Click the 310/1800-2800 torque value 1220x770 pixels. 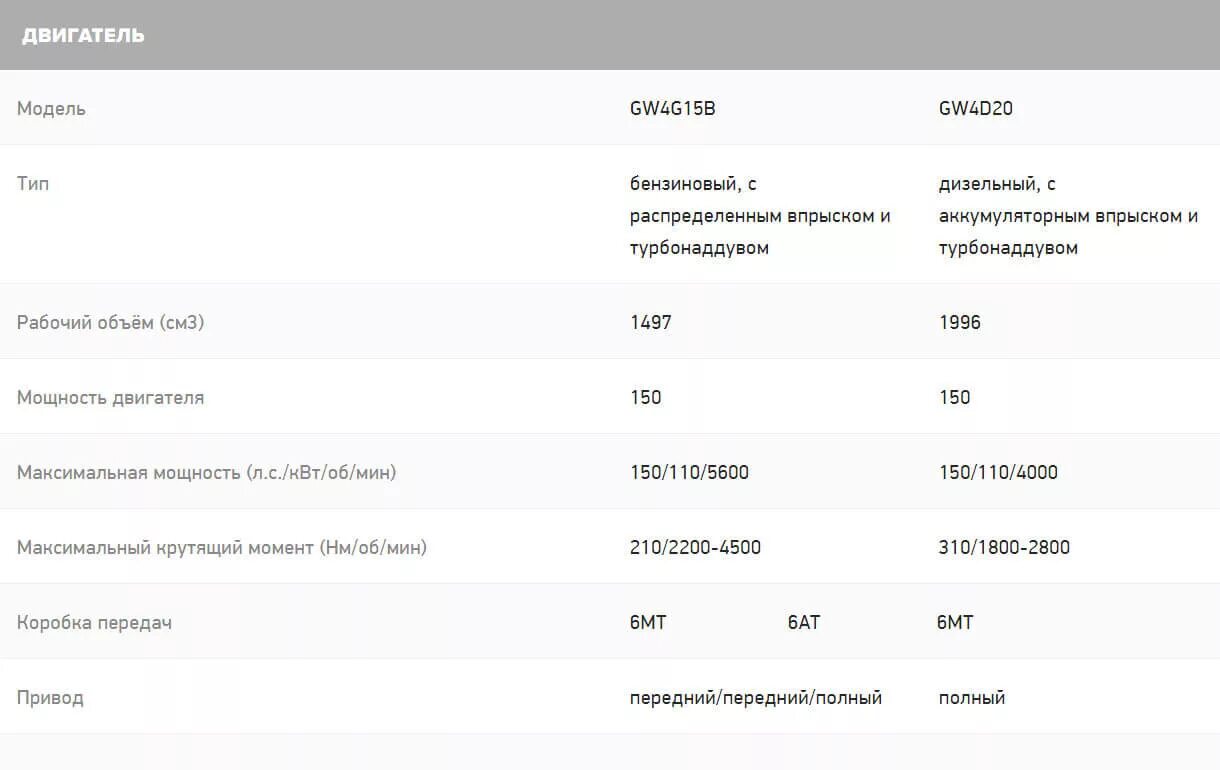(1004, 548)
